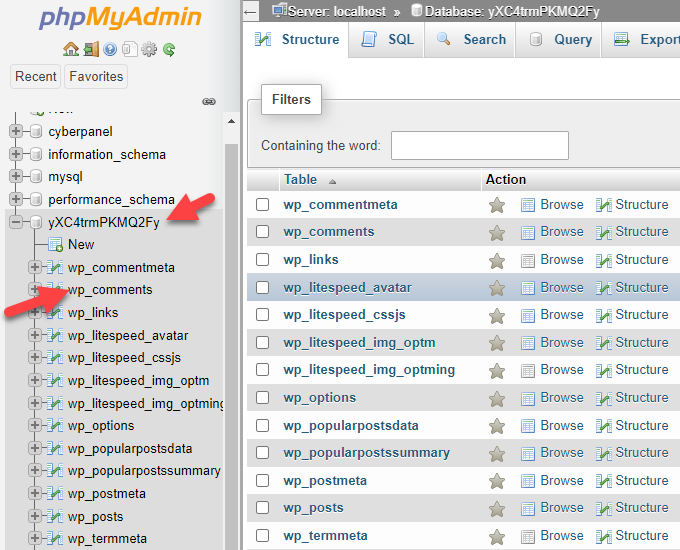Image resolution: width=680 pixels, height=550 pixels.
Task: Click the star icon for wp_options
Action: pyautogui.click(x=497, y=399)
